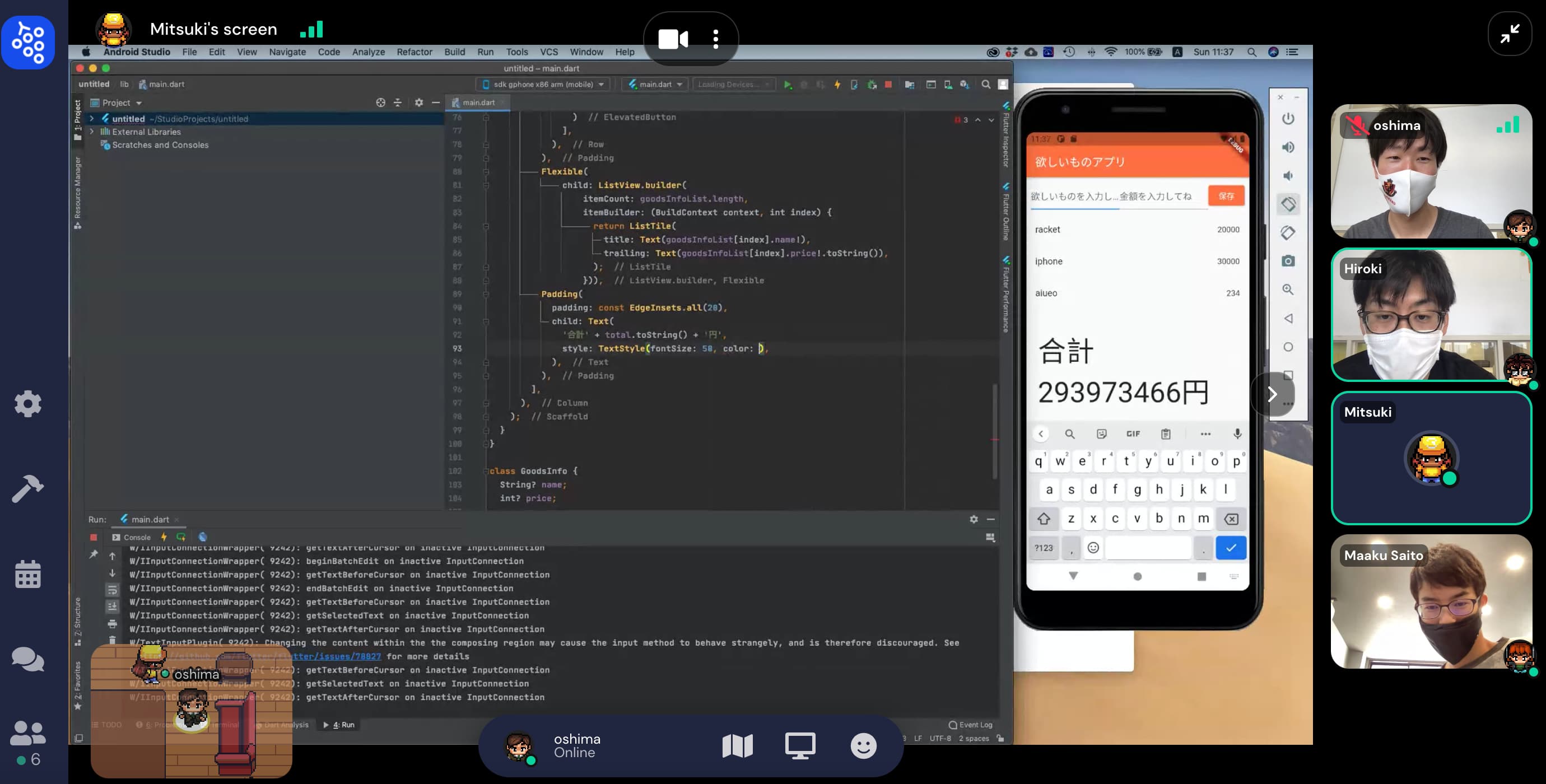Take an emulator screenshot with camera icon
This screenshot has height=784, width=1546.
click(x=1288, y=261)
